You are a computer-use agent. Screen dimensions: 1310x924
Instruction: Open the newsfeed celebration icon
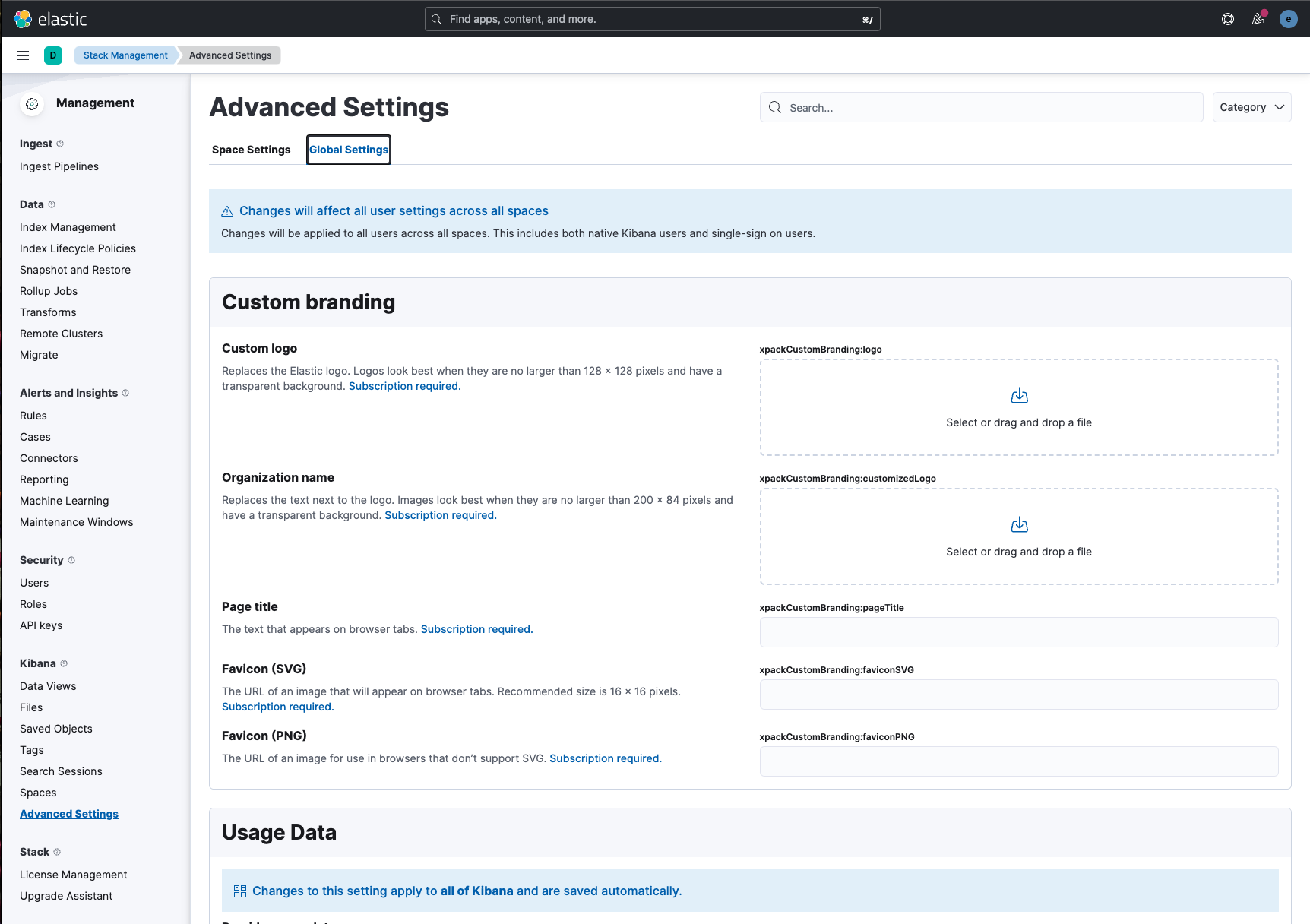(x=1258, y=19)
